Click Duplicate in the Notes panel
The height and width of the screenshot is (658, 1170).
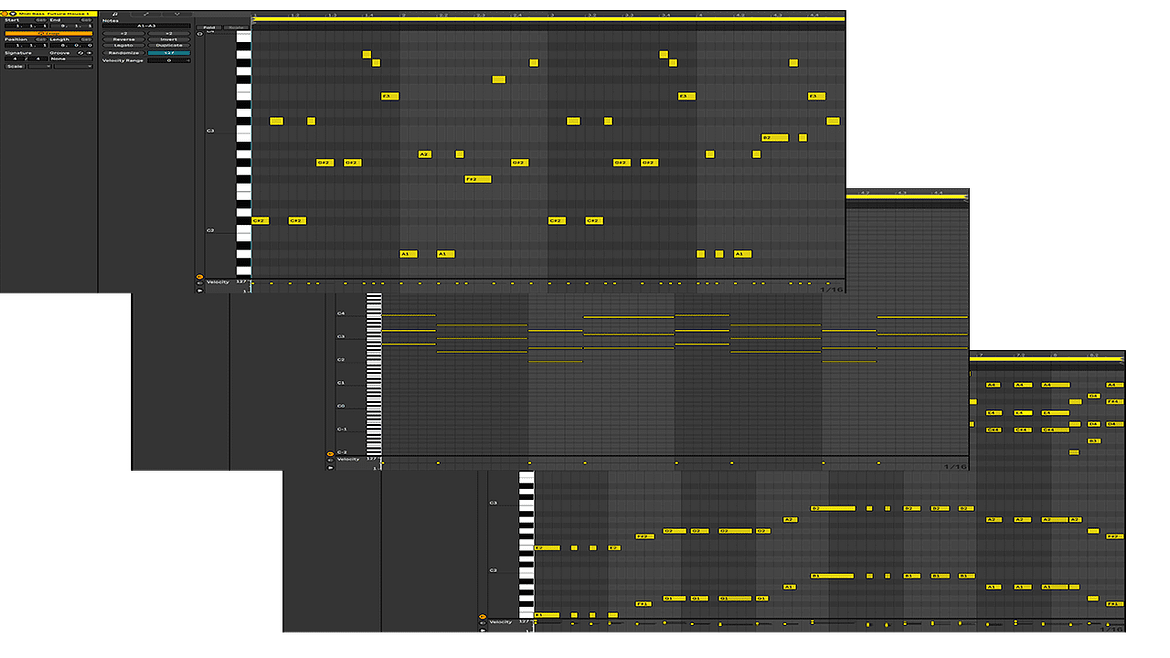click(x=169, y=45)
